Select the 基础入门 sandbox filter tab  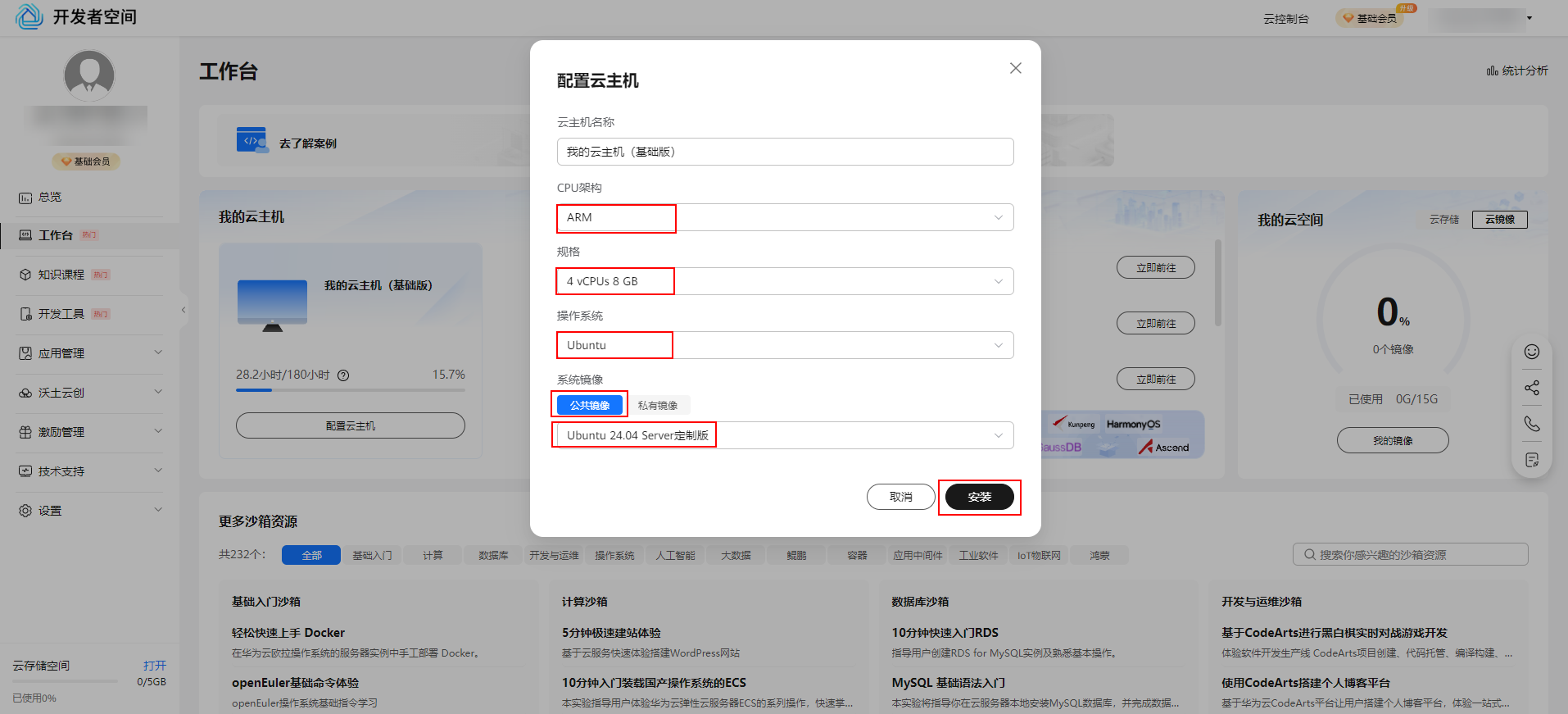coord(372,555)
